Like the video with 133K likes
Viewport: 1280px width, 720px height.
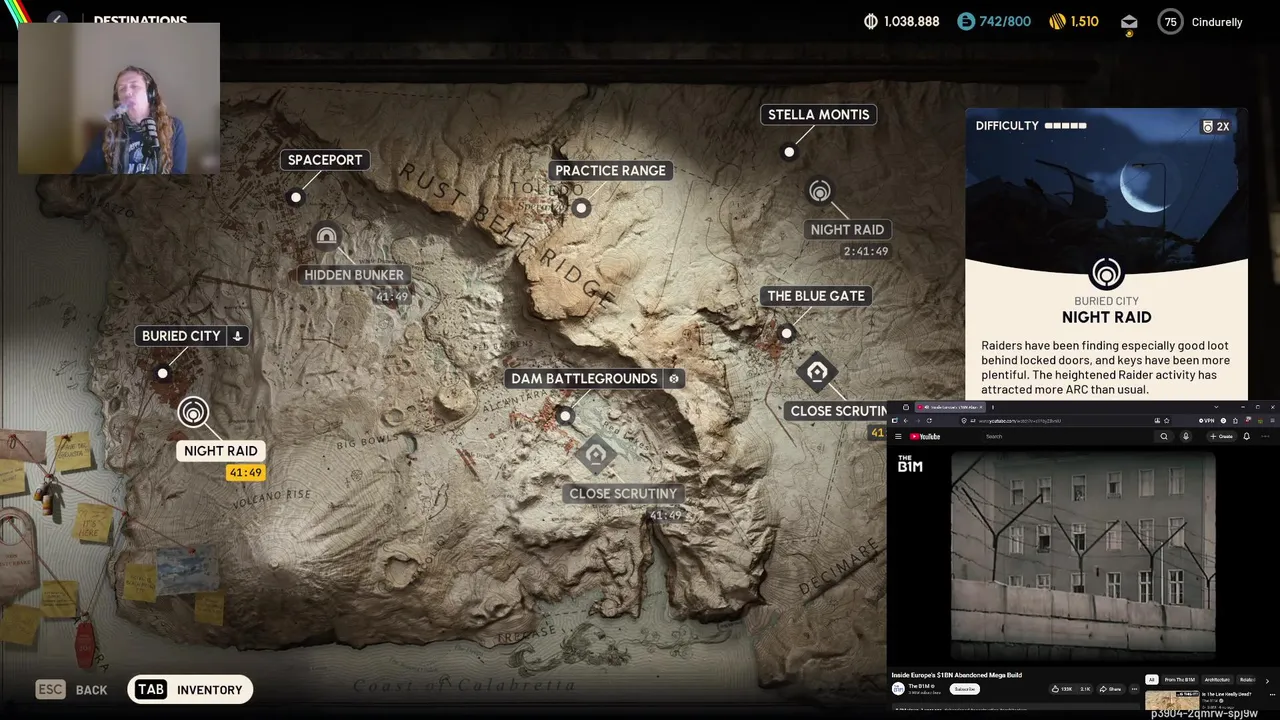(1062, 689)
